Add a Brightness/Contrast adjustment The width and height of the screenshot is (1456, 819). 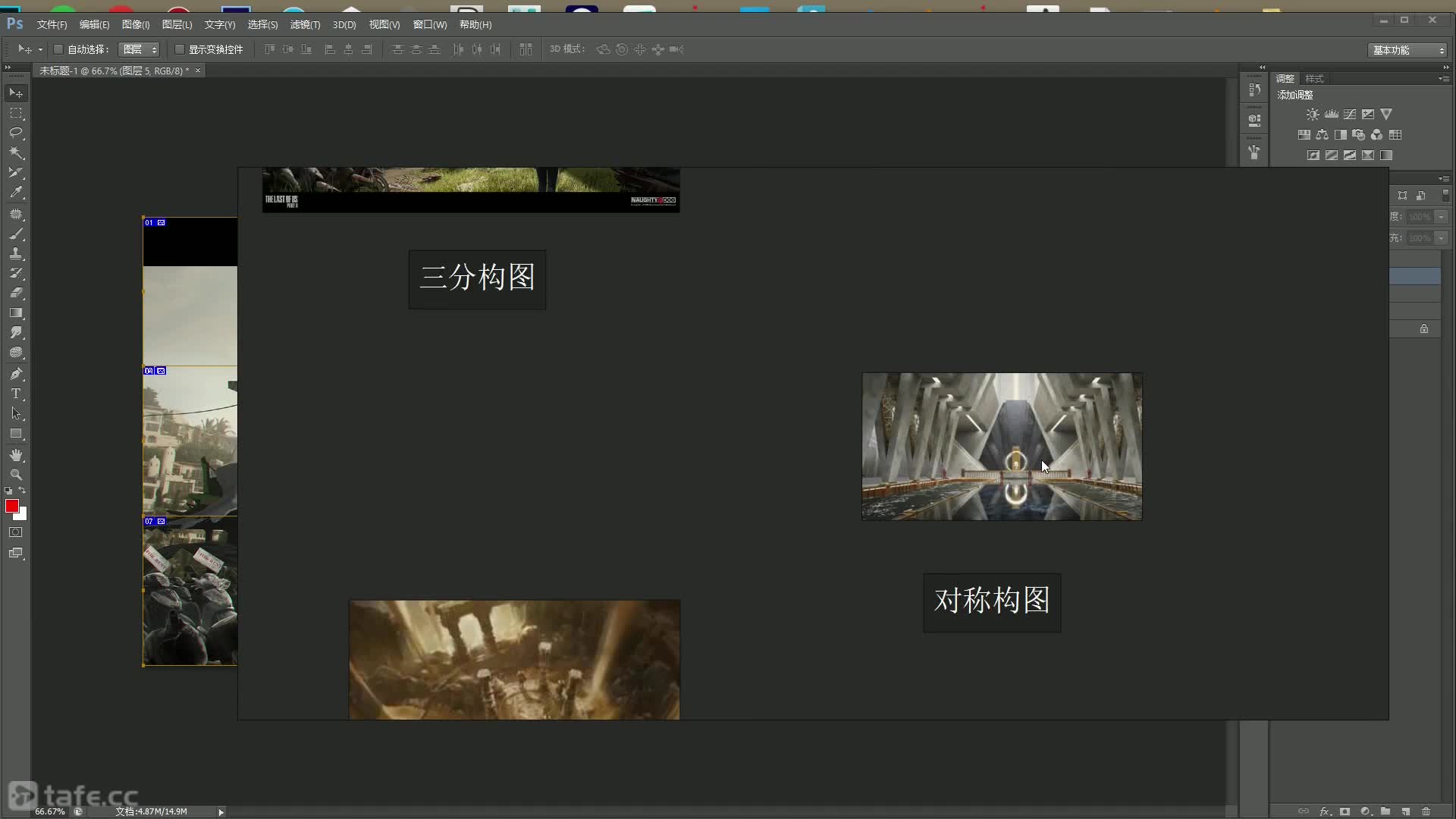click(x=1313, y=114)
